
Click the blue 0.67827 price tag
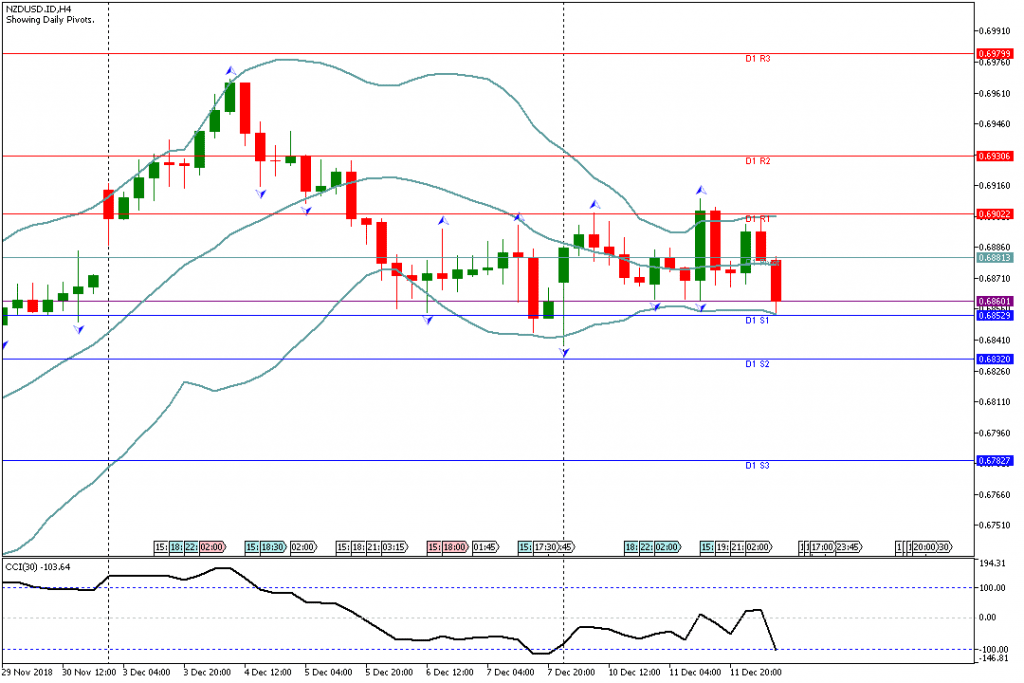pyautogui.click(x=994, y=461)
